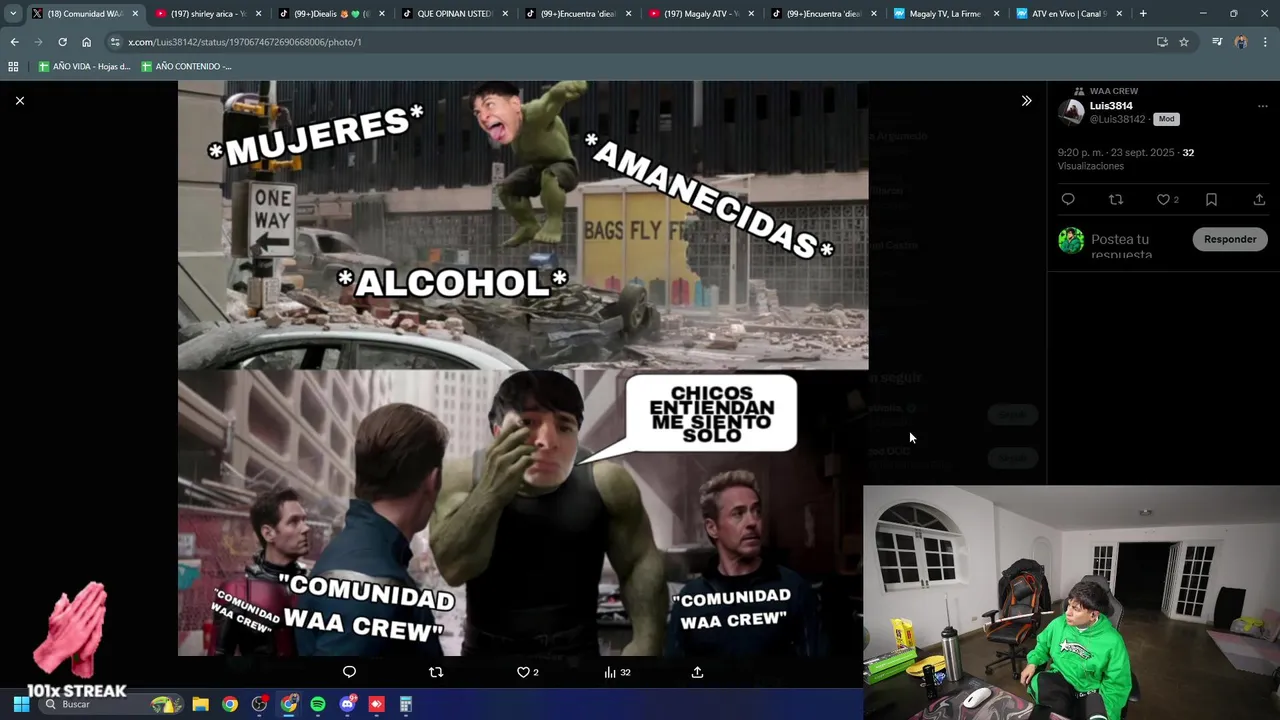Click the reply icon in the right panel

tap(1068, 199)
